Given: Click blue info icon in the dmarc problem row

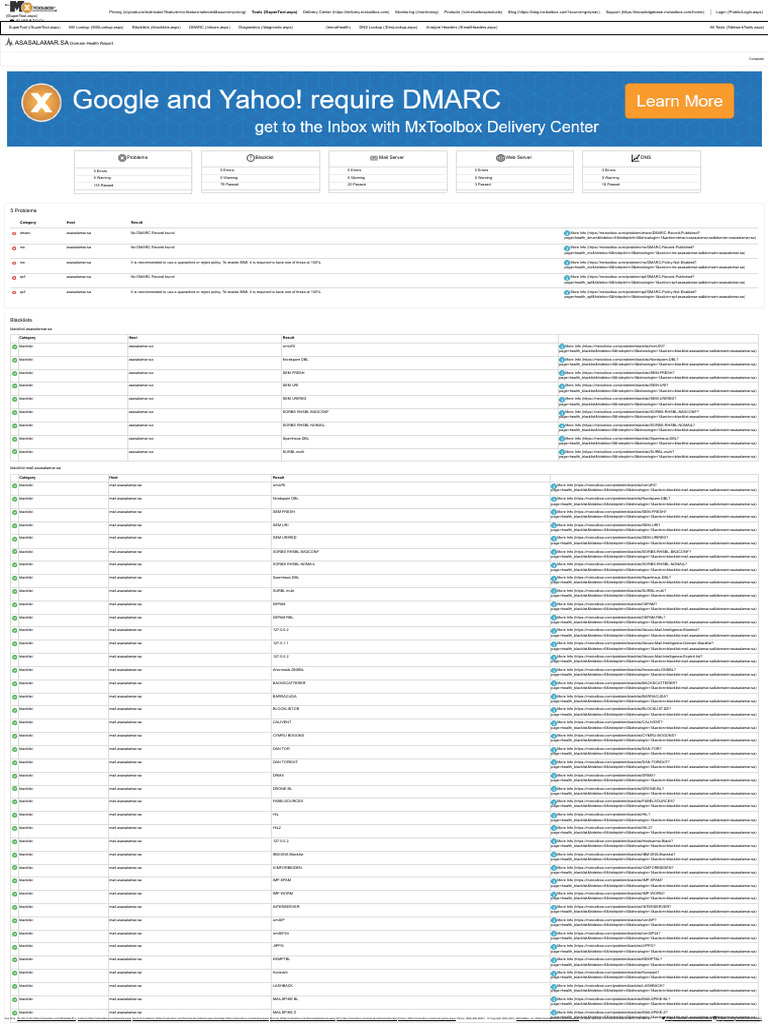Looking at the screenshot, I should (567, 233).
